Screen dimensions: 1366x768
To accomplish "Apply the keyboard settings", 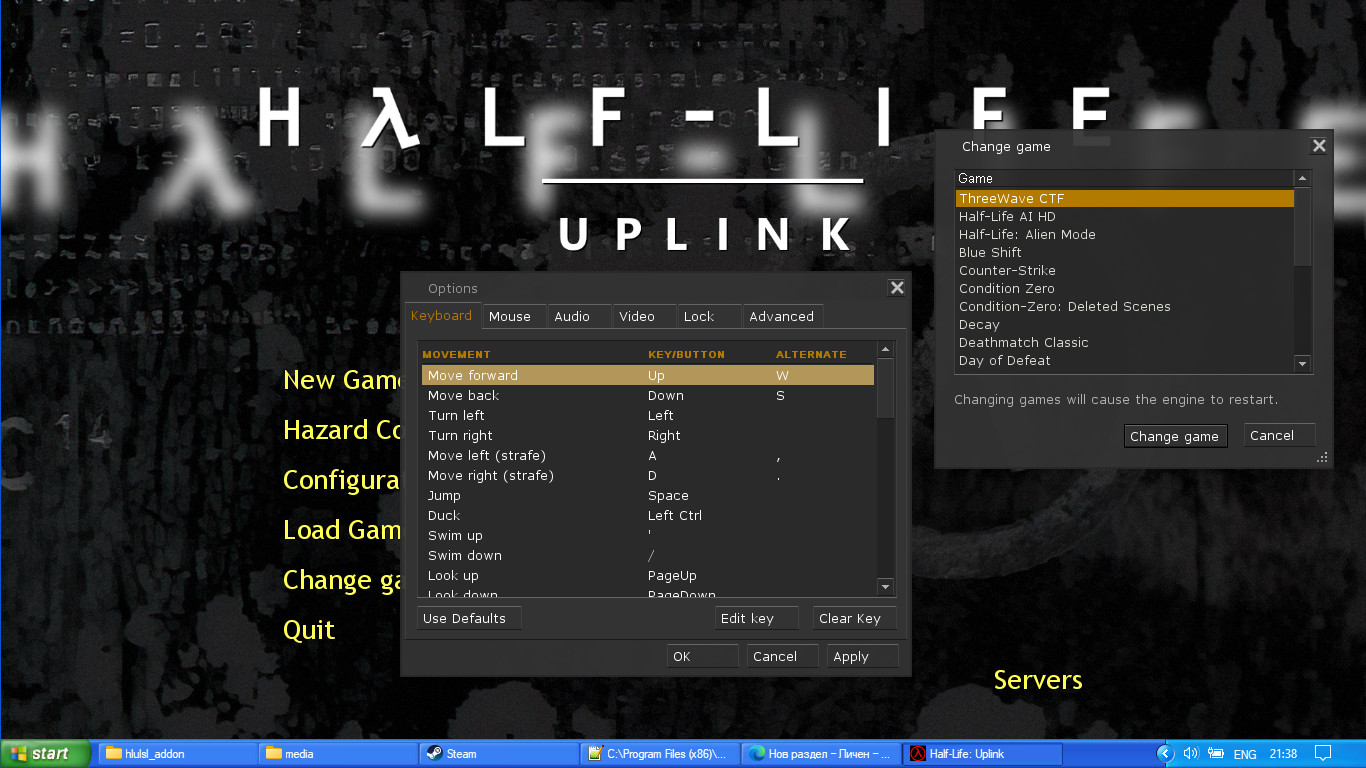I will (860, 656).
